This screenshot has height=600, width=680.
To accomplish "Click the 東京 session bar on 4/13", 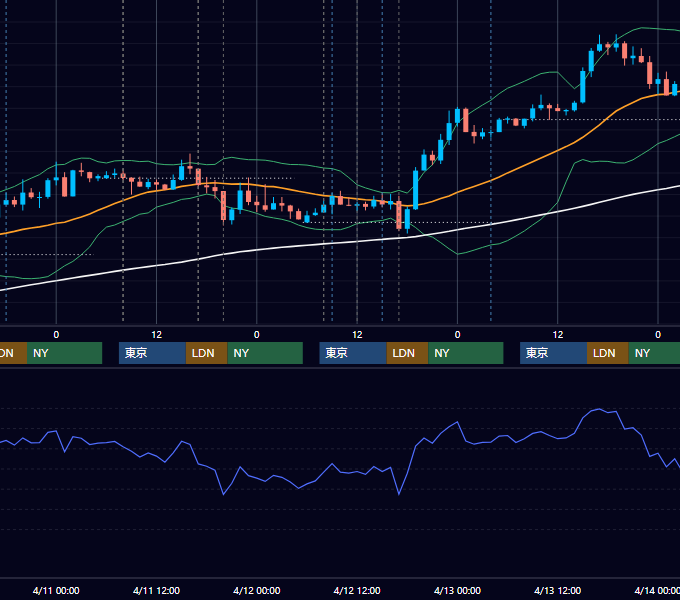I will (553, 353).
